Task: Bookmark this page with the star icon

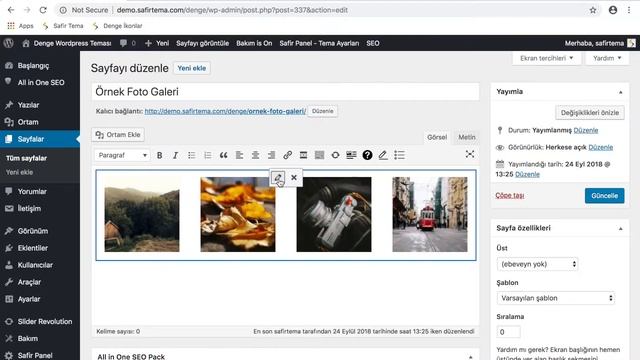Action: tap(593, 10)
